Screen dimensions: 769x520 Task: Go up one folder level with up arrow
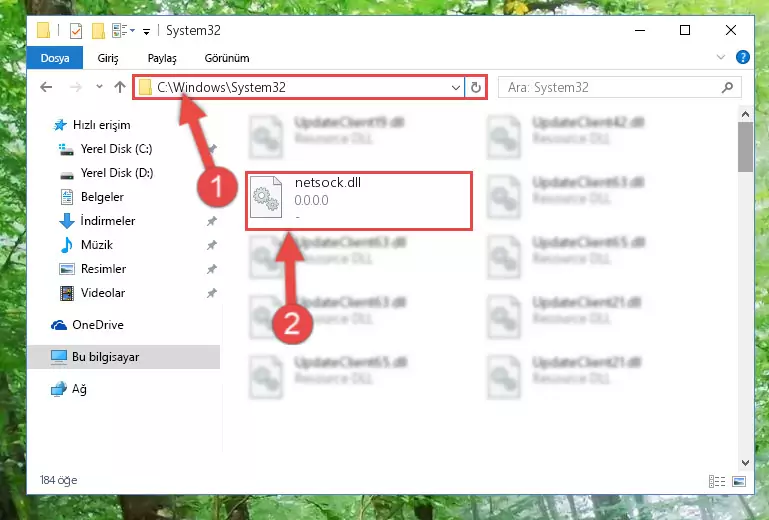[x=120, y=87]
